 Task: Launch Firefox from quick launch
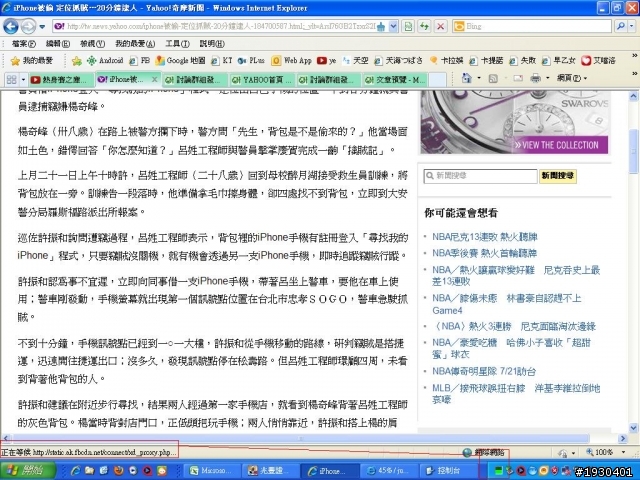(x=119, y=471)
